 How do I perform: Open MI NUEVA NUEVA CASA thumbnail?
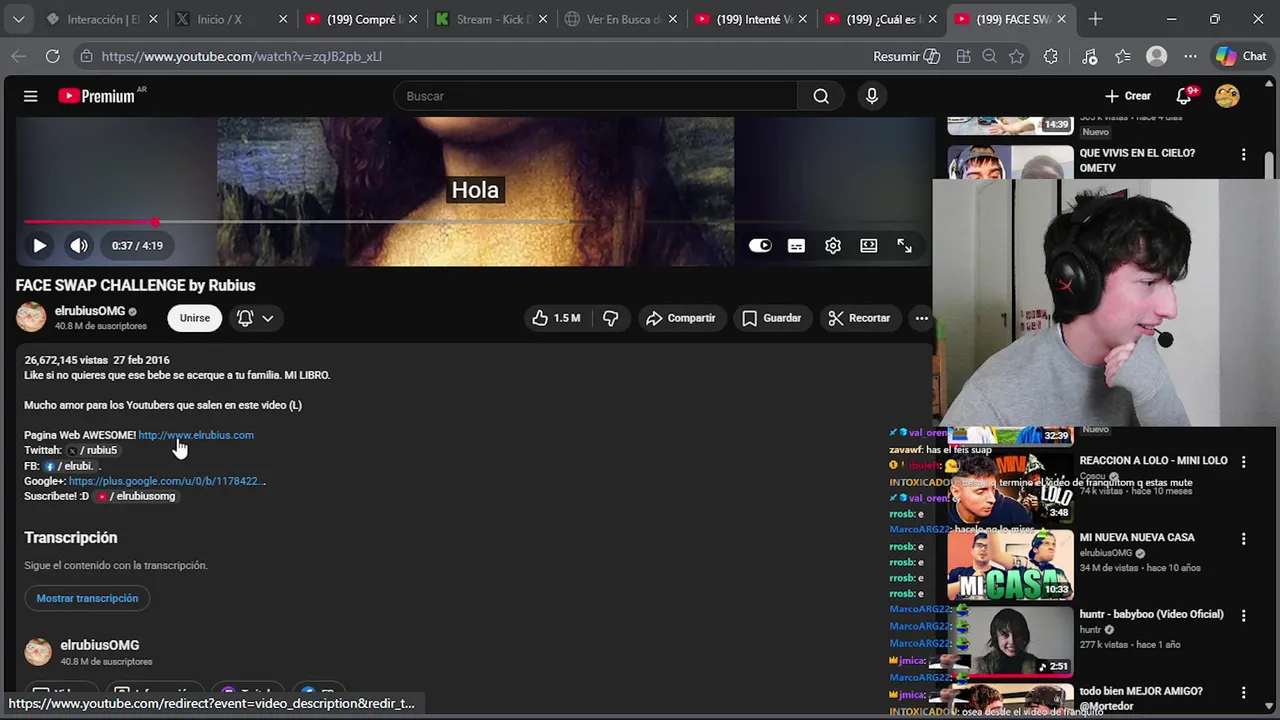coord(1010,565)
